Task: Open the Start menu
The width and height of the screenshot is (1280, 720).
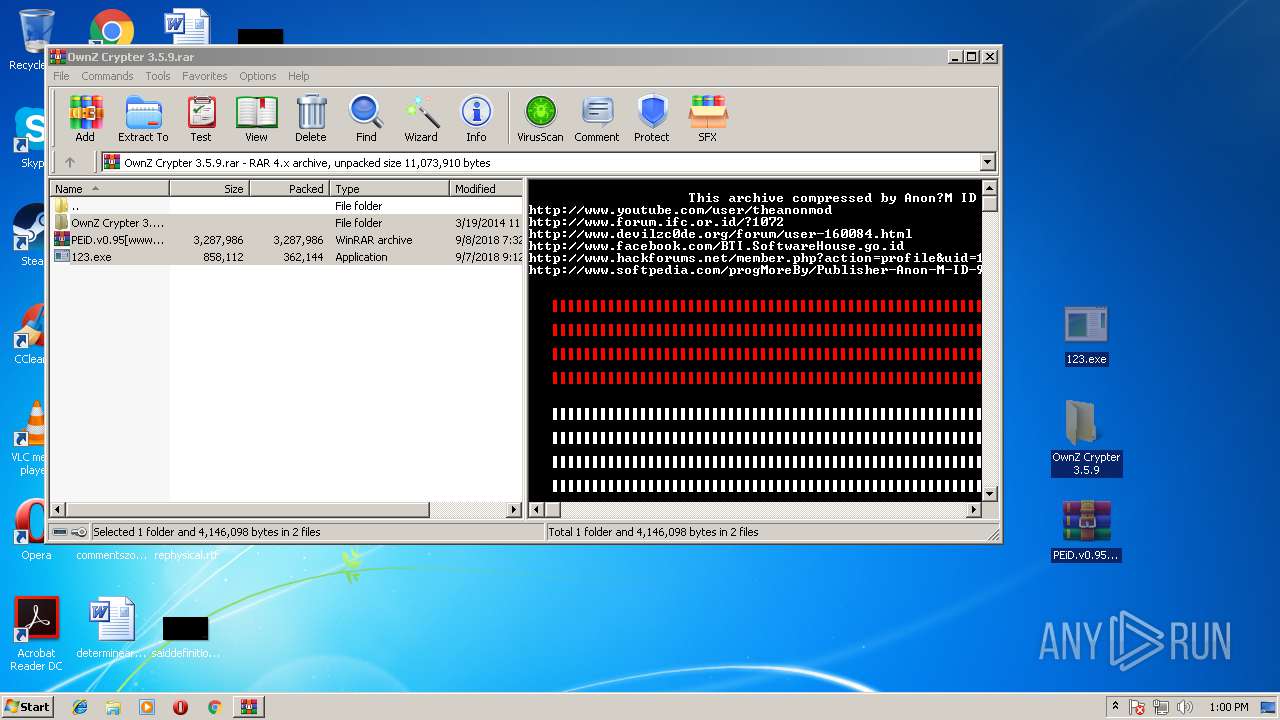Action: tap(27, 706)
